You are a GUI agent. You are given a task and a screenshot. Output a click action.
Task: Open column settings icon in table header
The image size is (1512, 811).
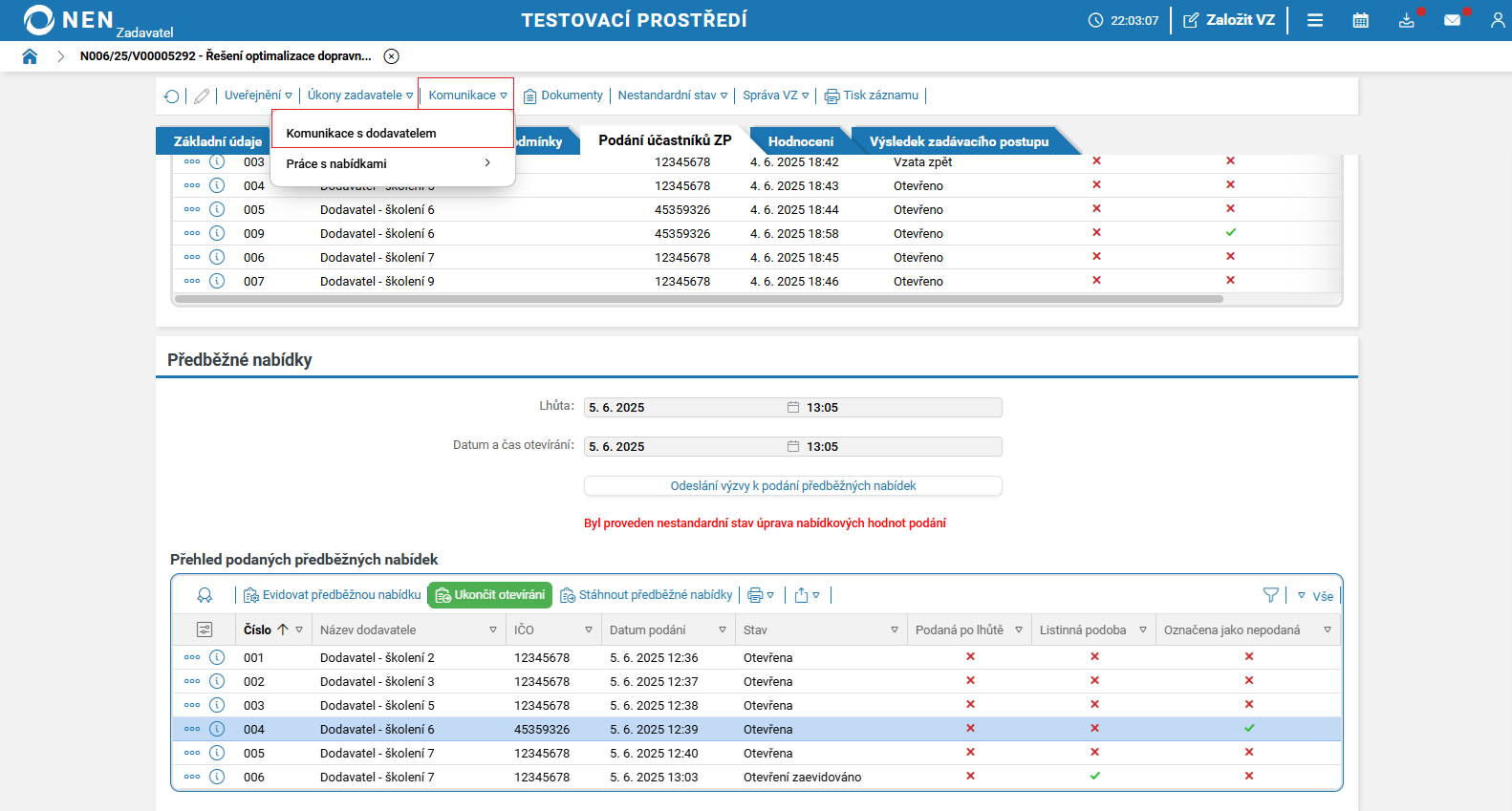pos(205,630)
